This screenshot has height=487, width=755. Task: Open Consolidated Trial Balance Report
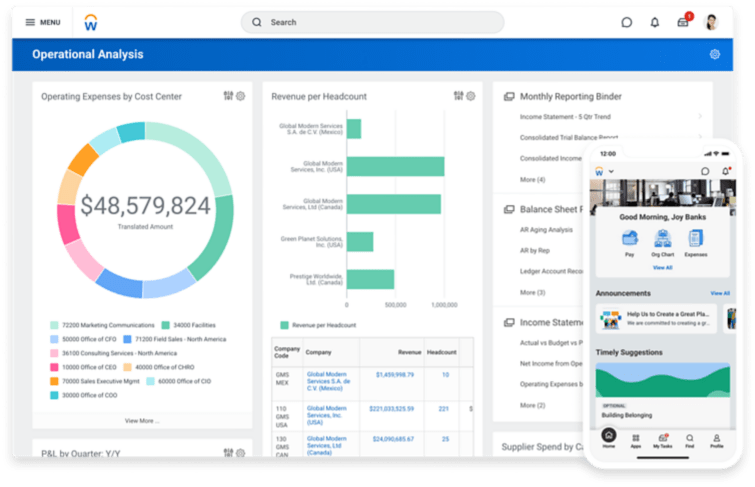(x=569, y=138)
